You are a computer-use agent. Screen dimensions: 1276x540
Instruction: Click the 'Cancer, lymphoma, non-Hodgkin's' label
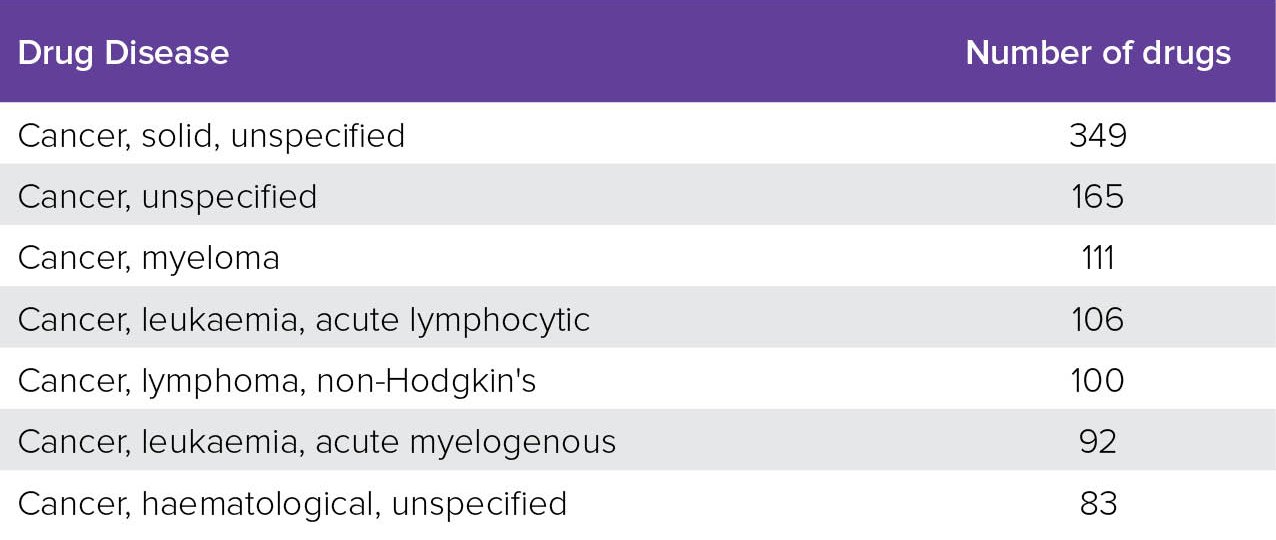(x=276, y=381)
